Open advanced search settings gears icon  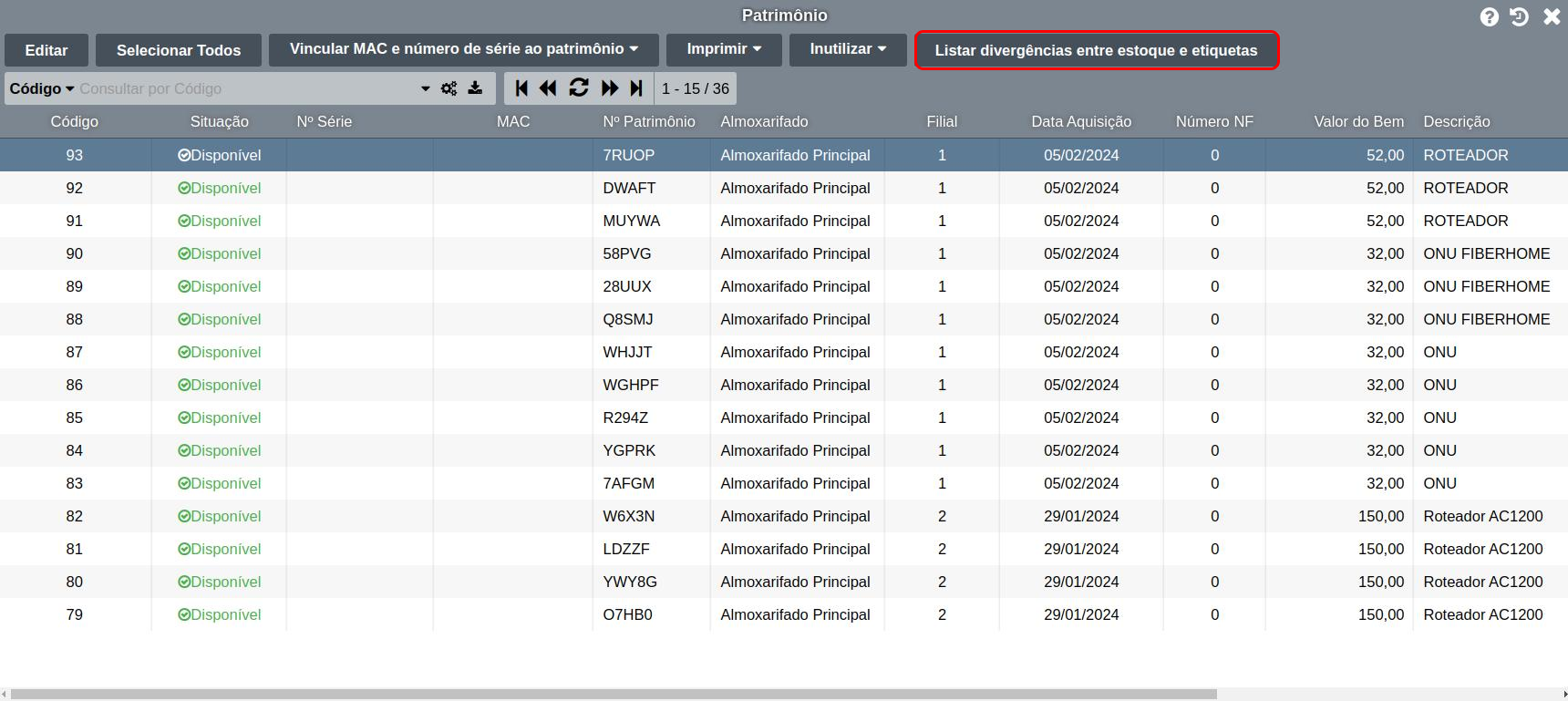(x=449, y=88)
